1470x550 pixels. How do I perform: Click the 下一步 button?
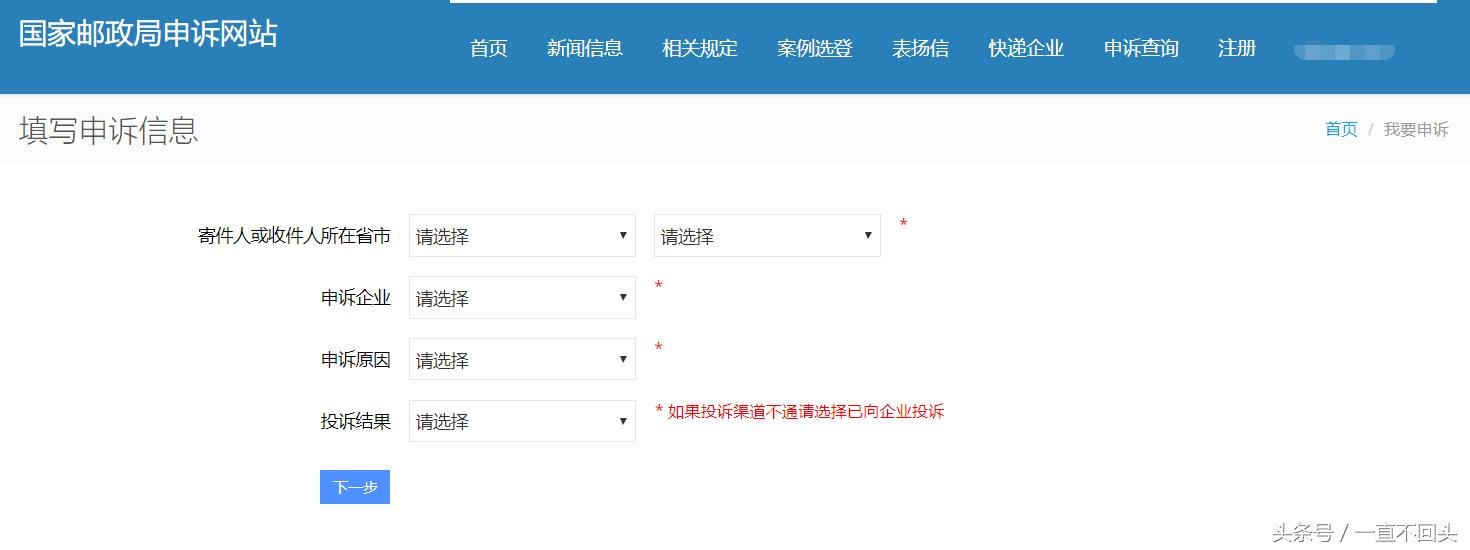click(x=355, y=487)
